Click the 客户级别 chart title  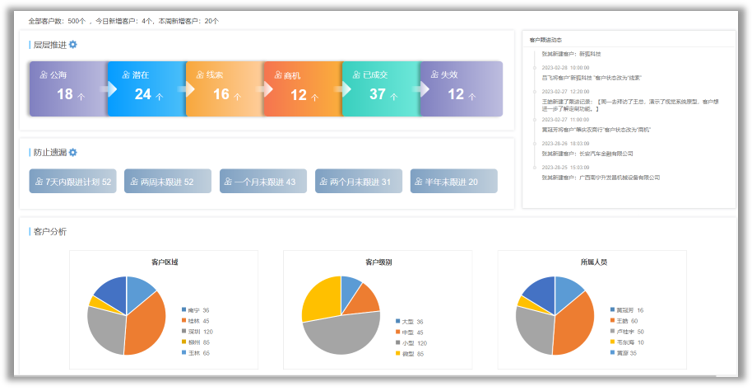[378, 262]
